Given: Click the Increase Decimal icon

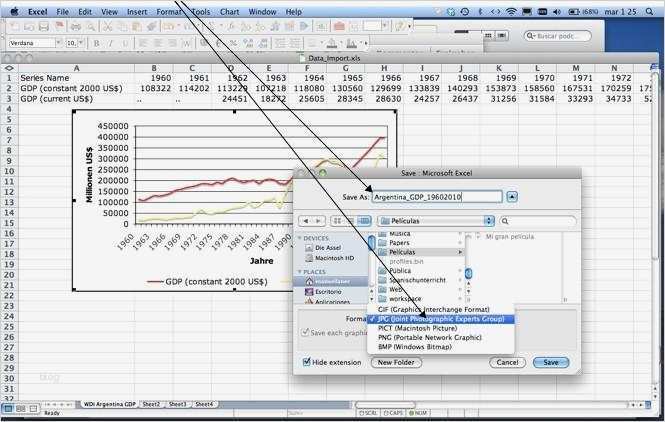Looking at the screenshot, I should [x=248, y=43].
